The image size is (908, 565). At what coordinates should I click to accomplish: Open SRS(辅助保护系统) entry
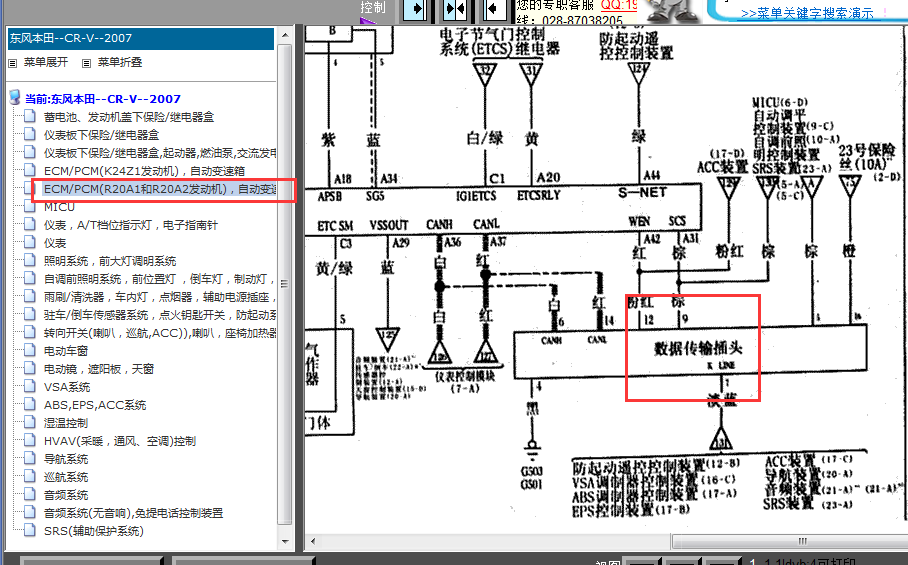point(94,531)
